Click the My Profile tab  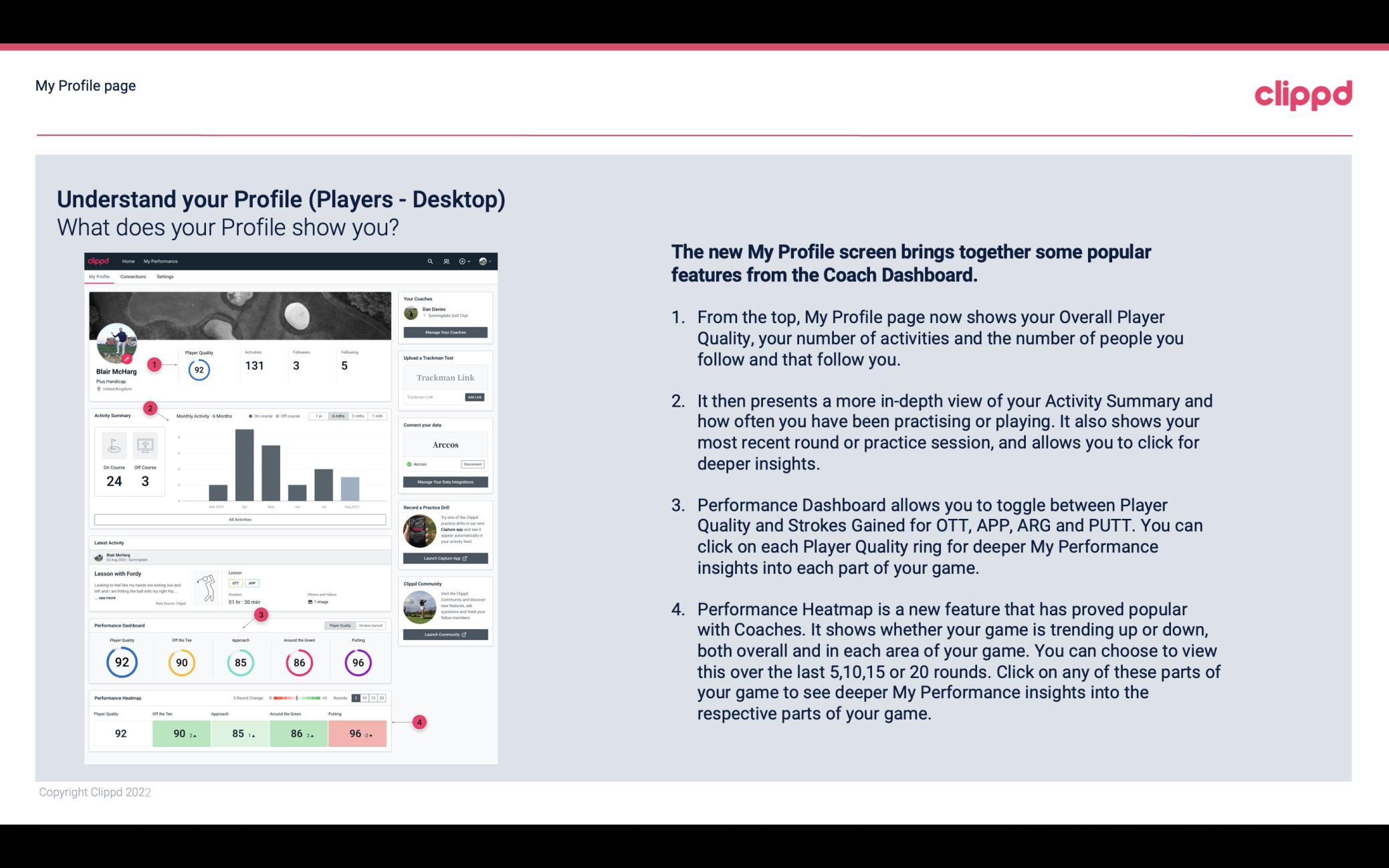(x=99, y=277)
